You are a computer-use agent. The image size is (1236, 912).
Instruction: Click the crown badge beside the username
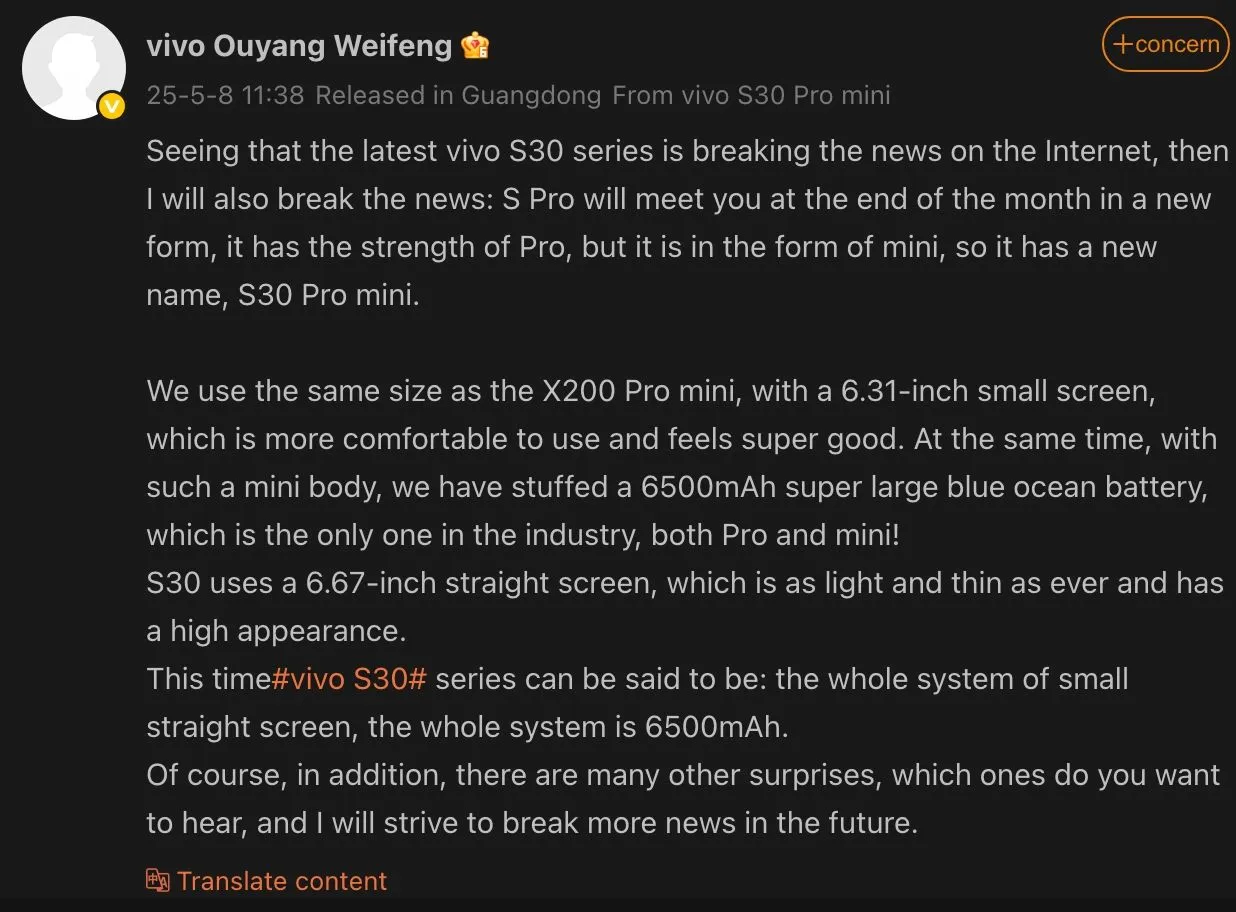(476, 46)
